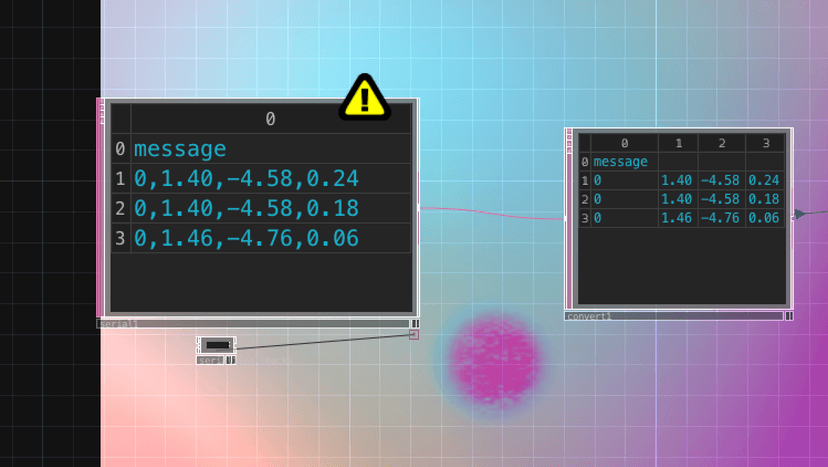Click the '-4.58' cell in convert1 row 1
828x467 pixels.
(x=722, y=180)
